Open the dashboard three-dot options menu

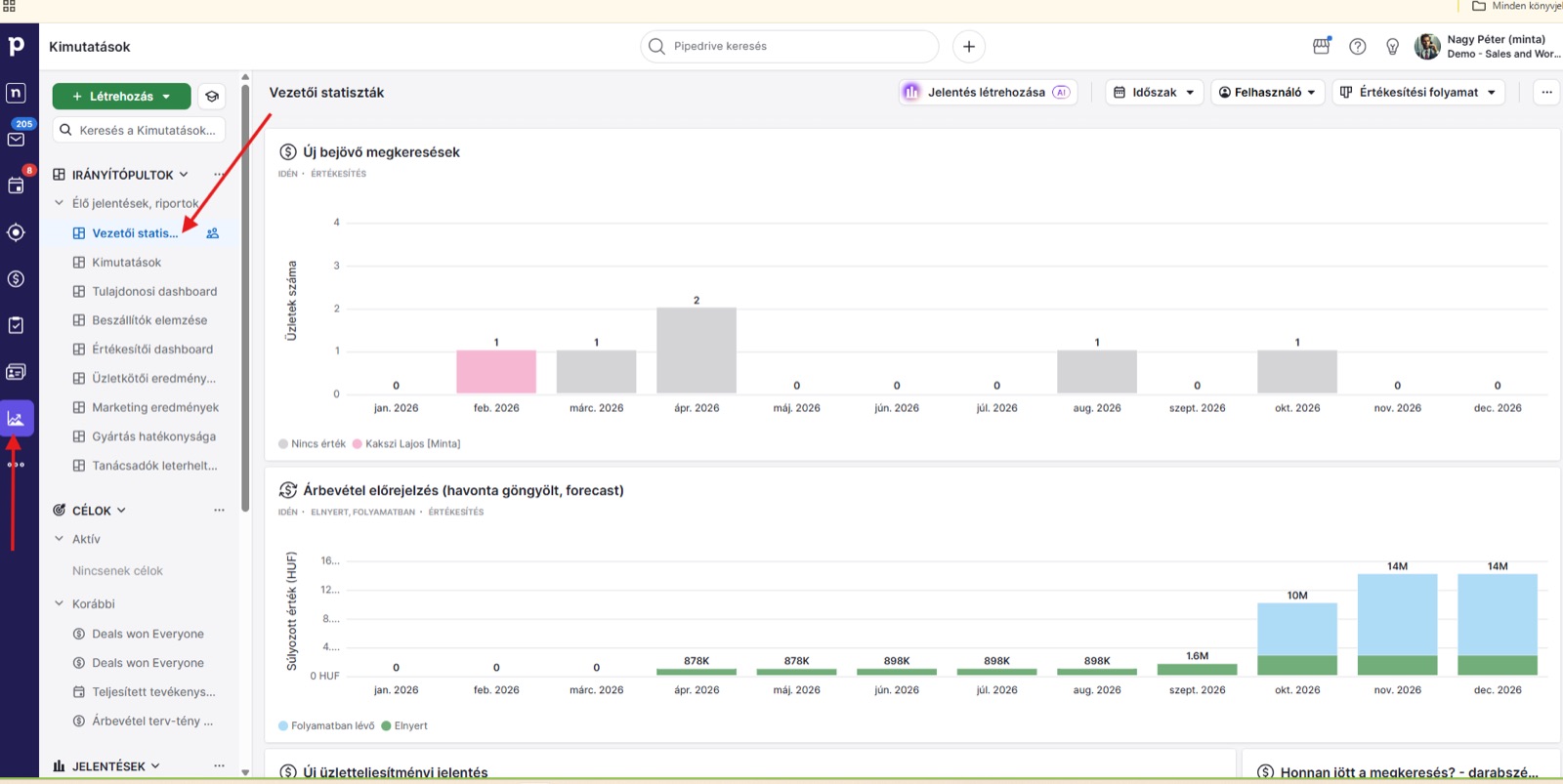tap(1546, 93)
